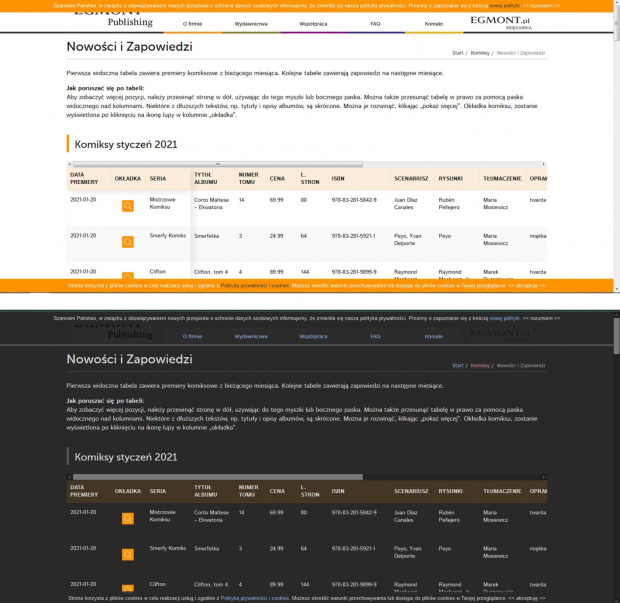620x603 pixels.
Task: Accept cookies via '<< akceptuję >>' in light page
Action: 530,286
